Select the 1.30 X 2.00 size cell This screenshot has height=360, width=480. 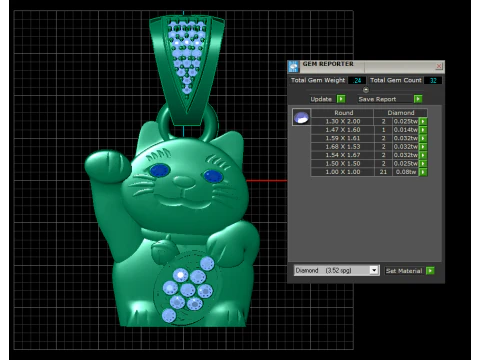tap(343, 121)
